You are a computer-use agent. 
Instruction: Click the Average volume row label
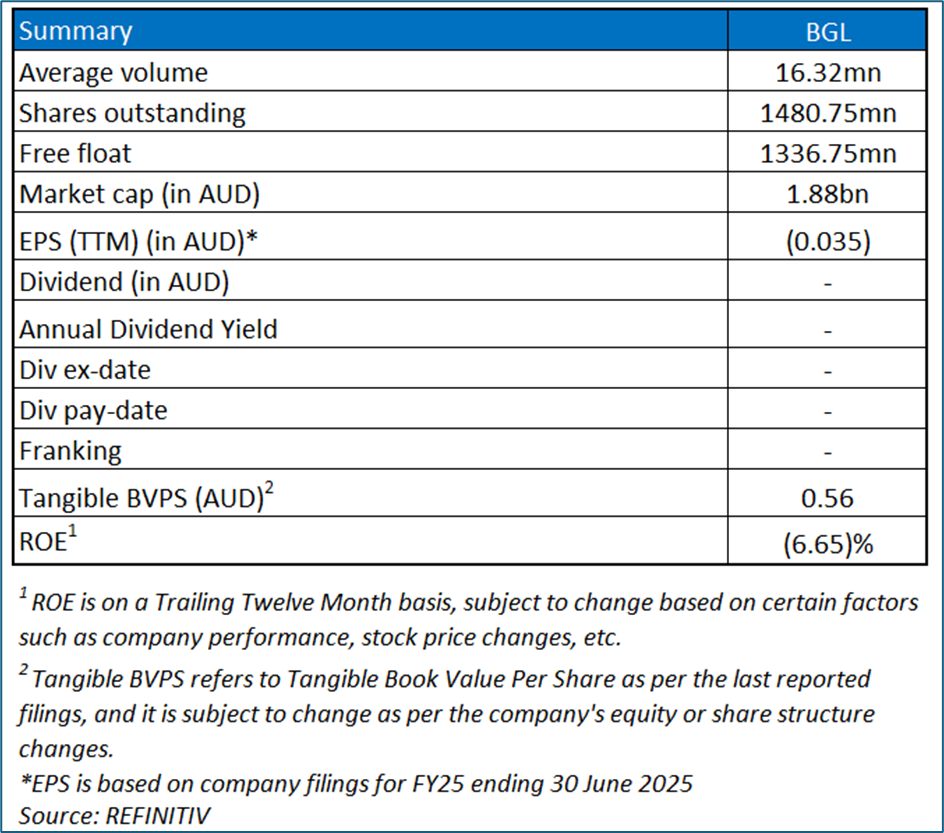tap(113, 73)
